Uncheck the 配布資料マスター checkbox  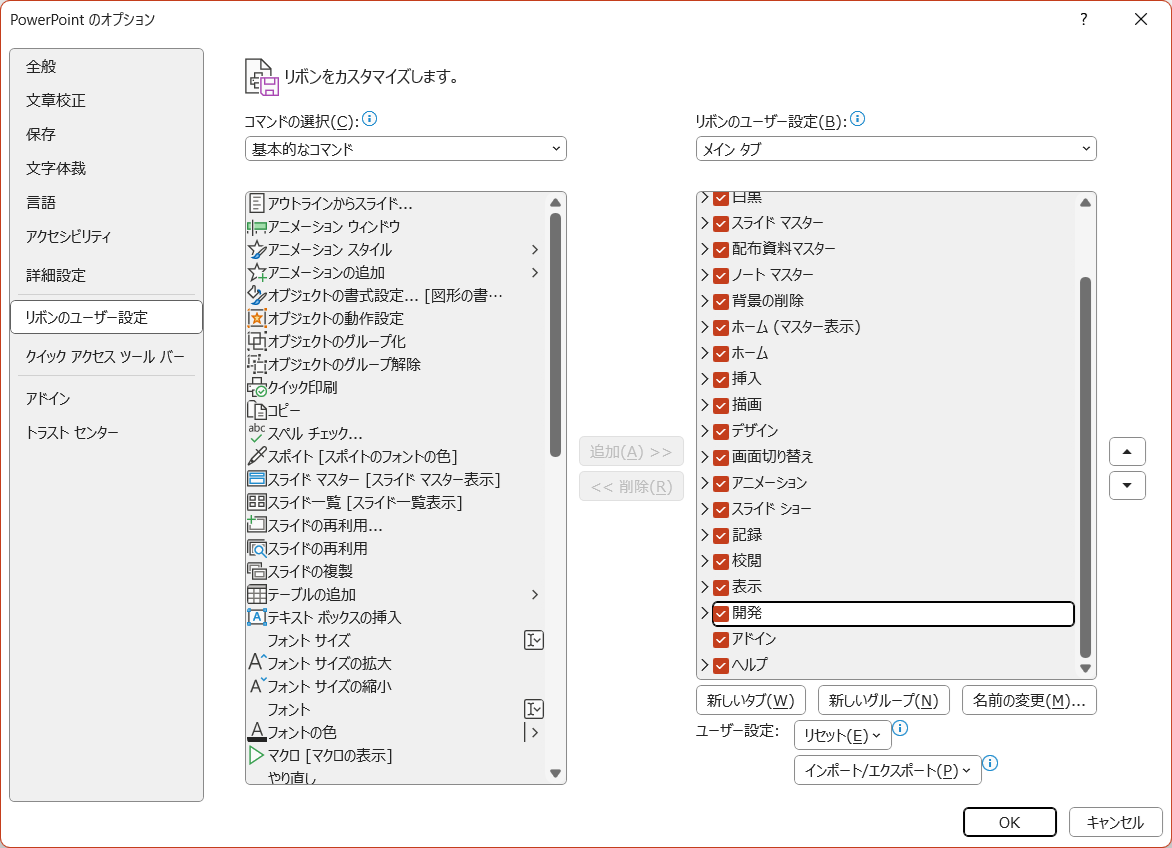721,250
